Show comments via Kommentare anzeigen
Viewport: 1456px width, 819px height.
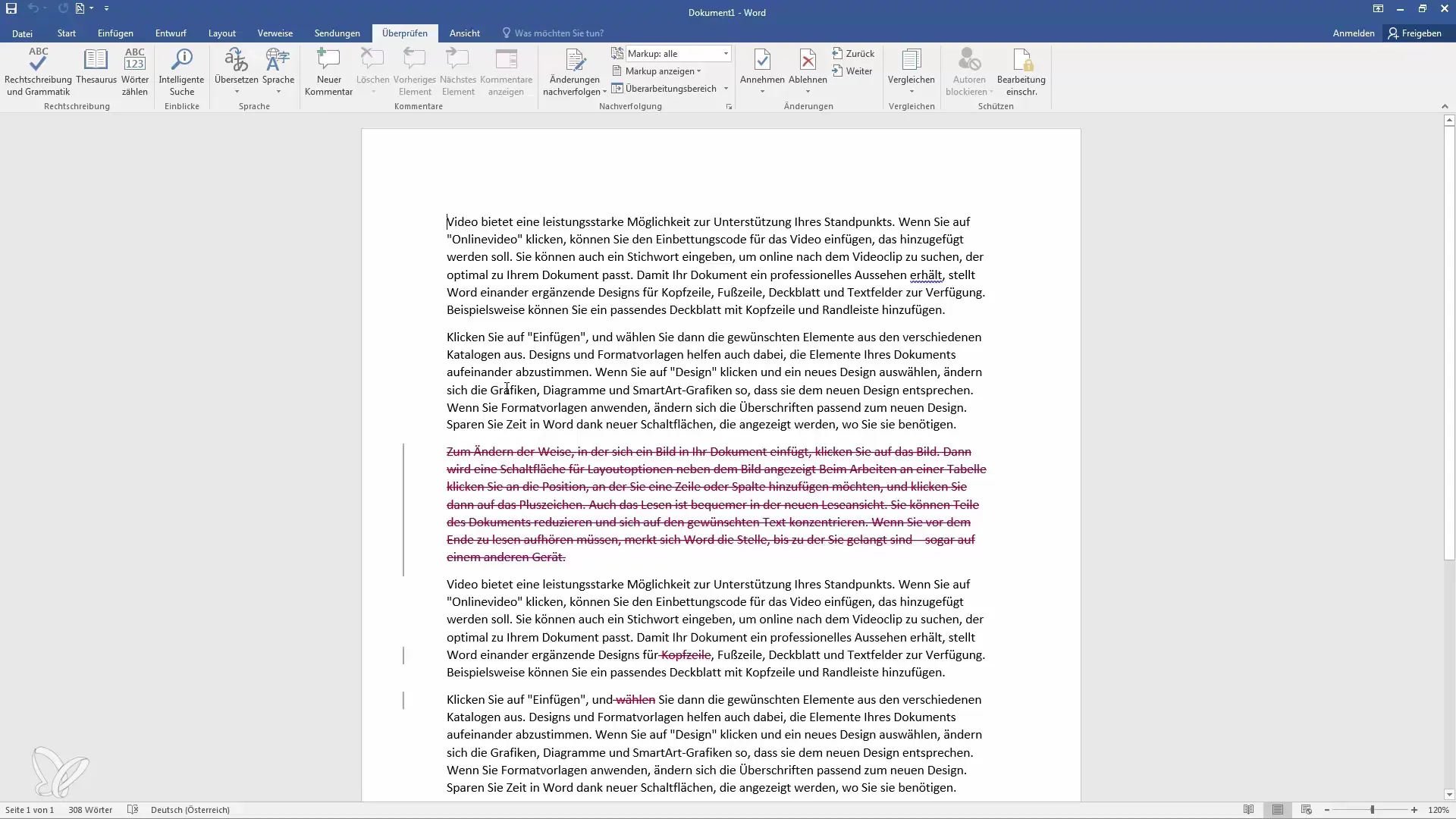pyautogui.click(x=506, y=72)
